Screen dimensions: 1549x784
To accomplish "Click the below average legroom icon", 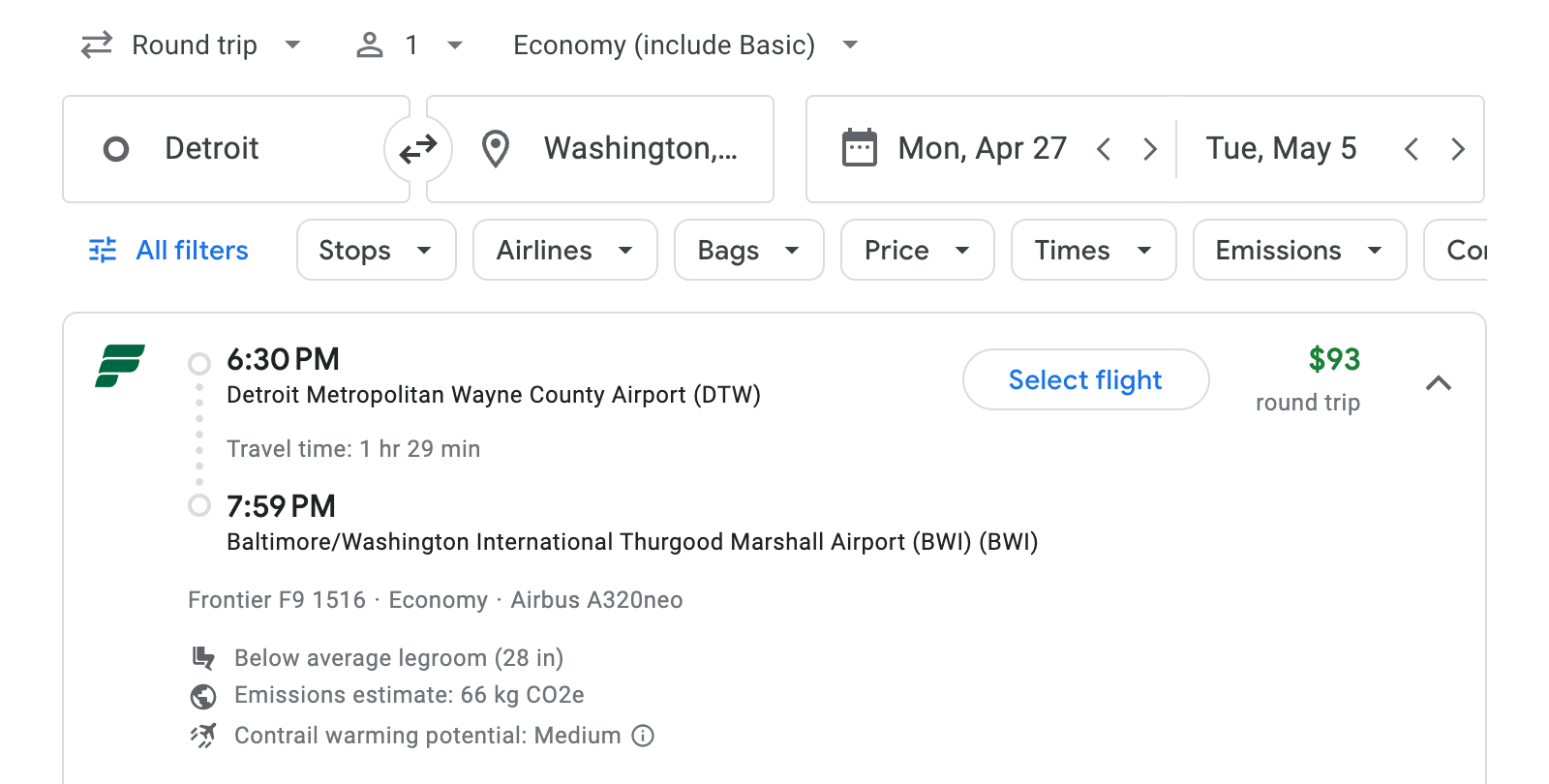I will pyautogui.click(x=203, y=657).
